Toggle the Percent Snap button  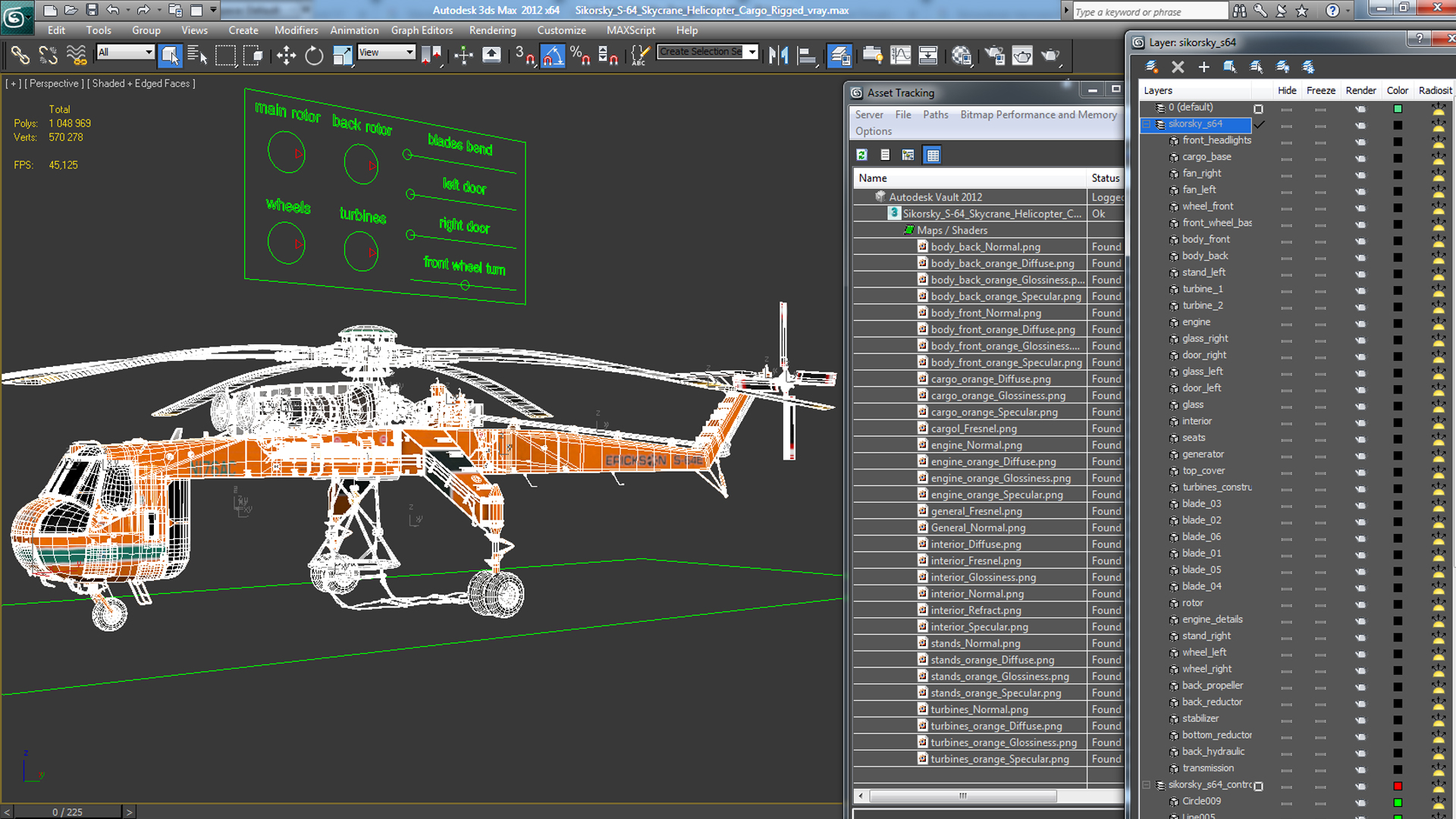580,55
